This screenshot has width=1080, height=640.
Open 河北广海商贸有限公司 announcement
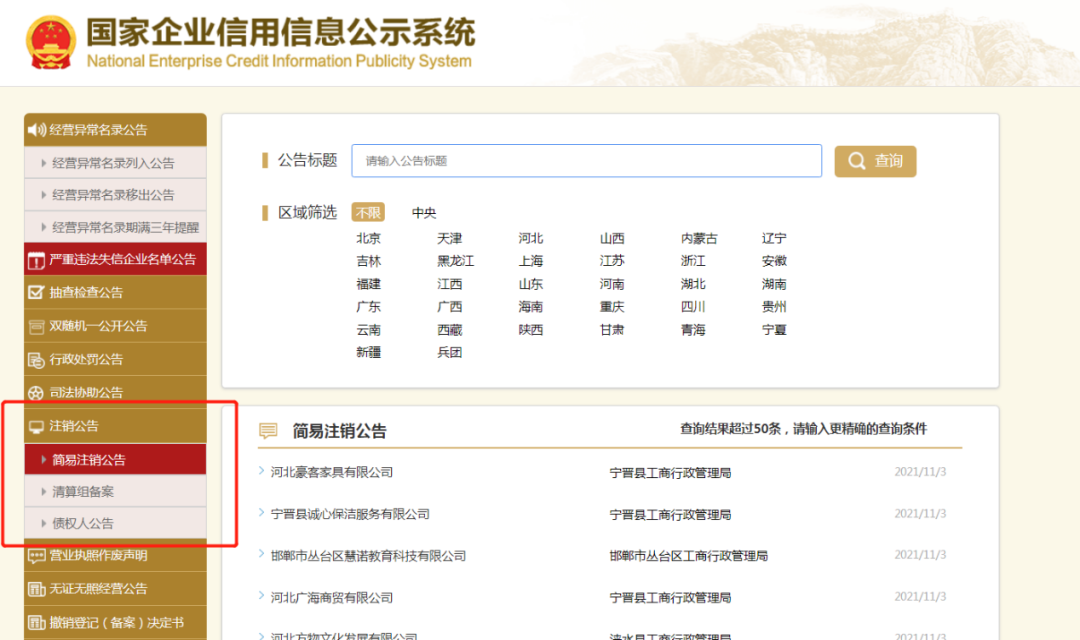coord(332,597)
